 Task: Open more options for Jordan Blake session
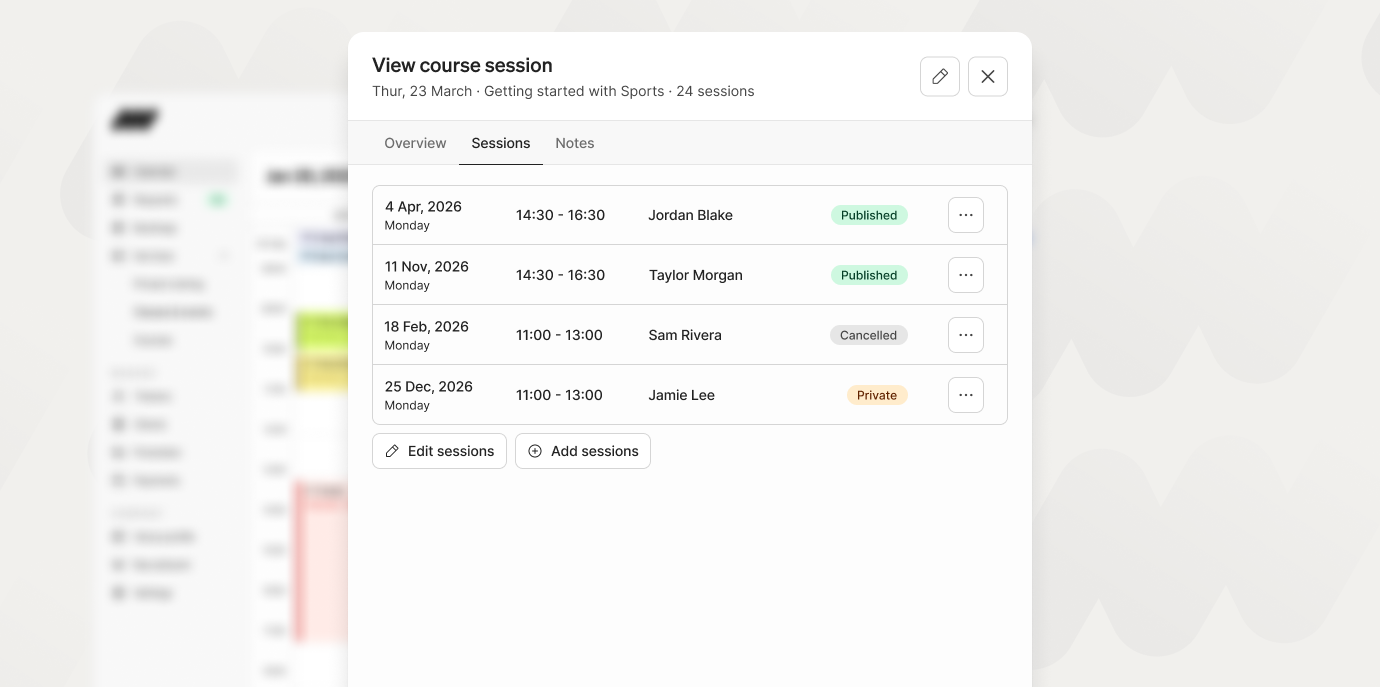tap(965, 215)
